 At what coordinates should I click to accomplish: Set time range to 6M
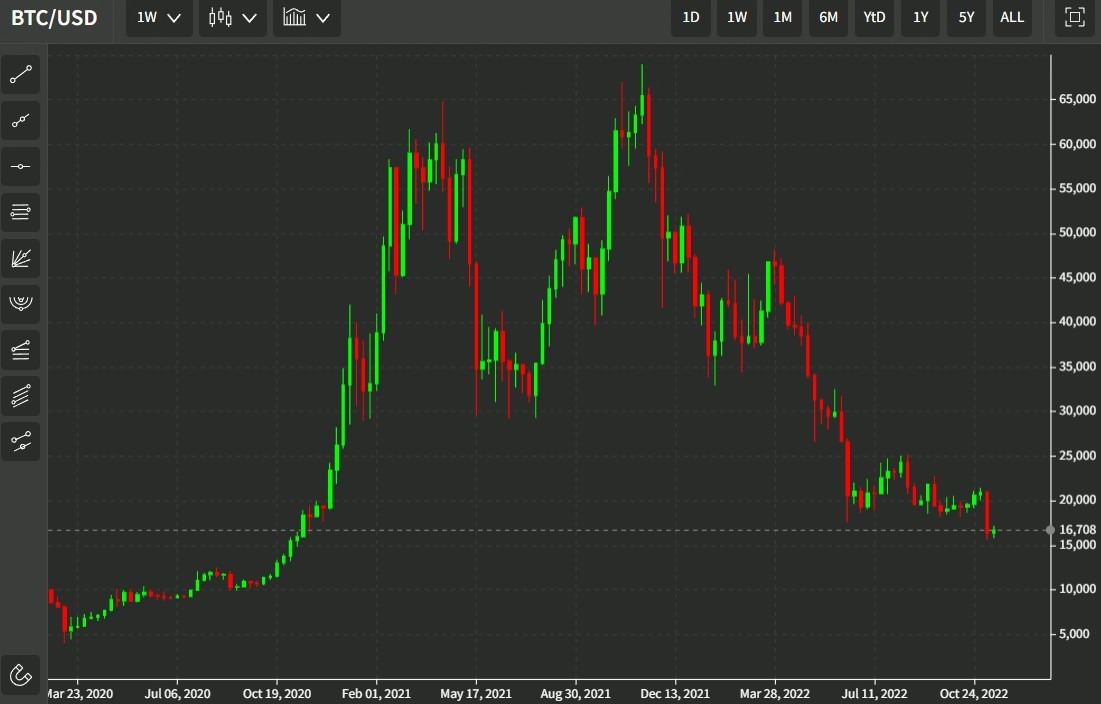829,18
